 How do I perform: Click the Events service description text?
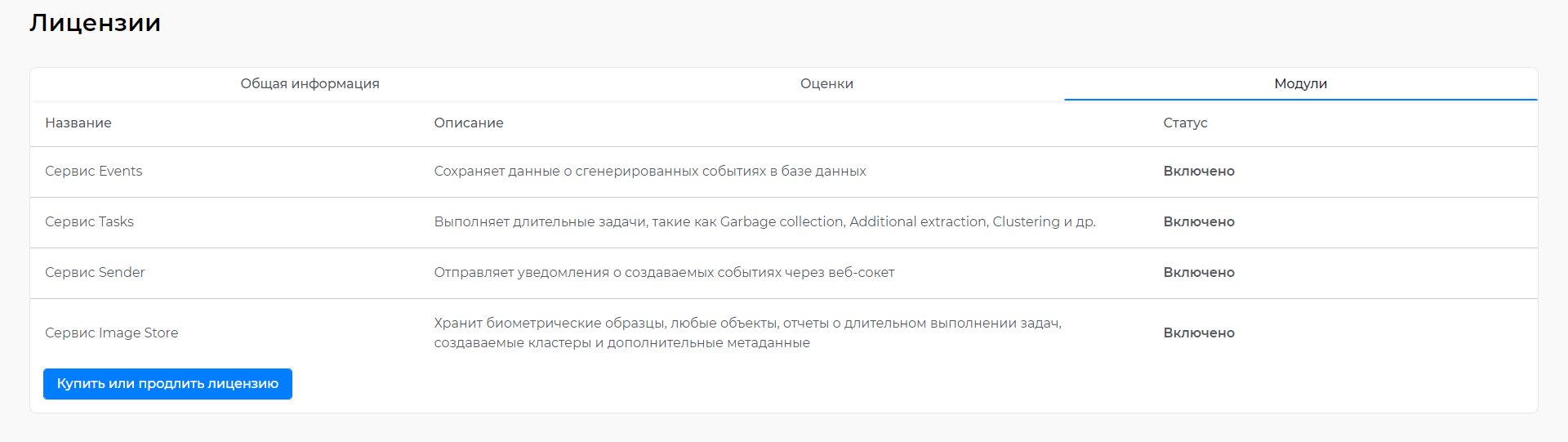[650, 171]
